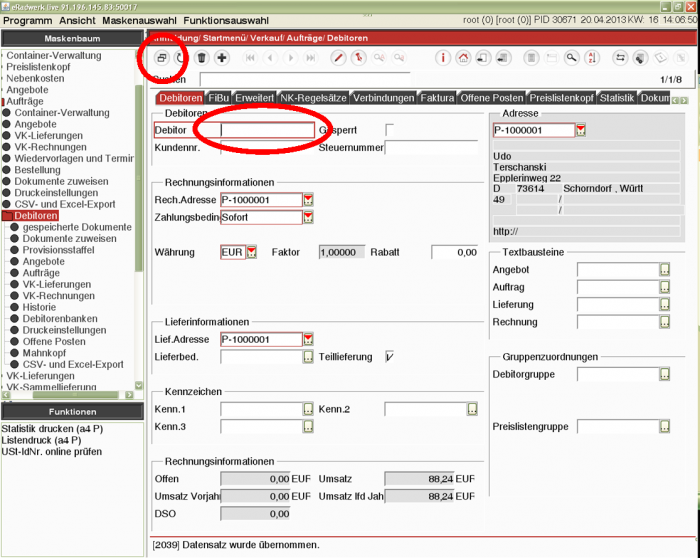Click the red pencil edit icon
The height and width of the screenshot is (558, 700).
click(x=338, y=58)
